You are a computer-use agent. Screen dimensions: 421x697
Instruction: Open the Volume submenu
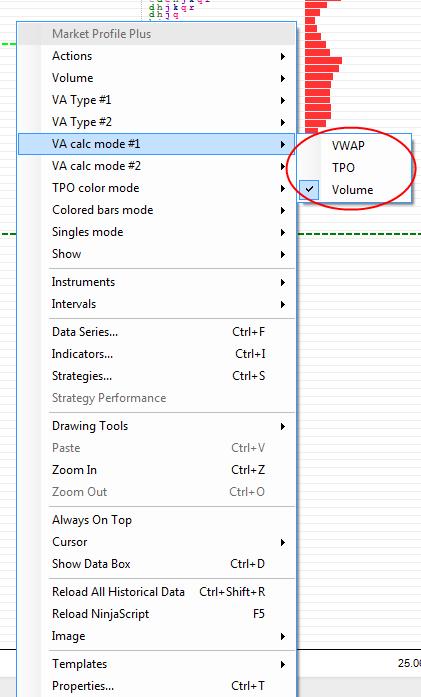click(156, 78)
